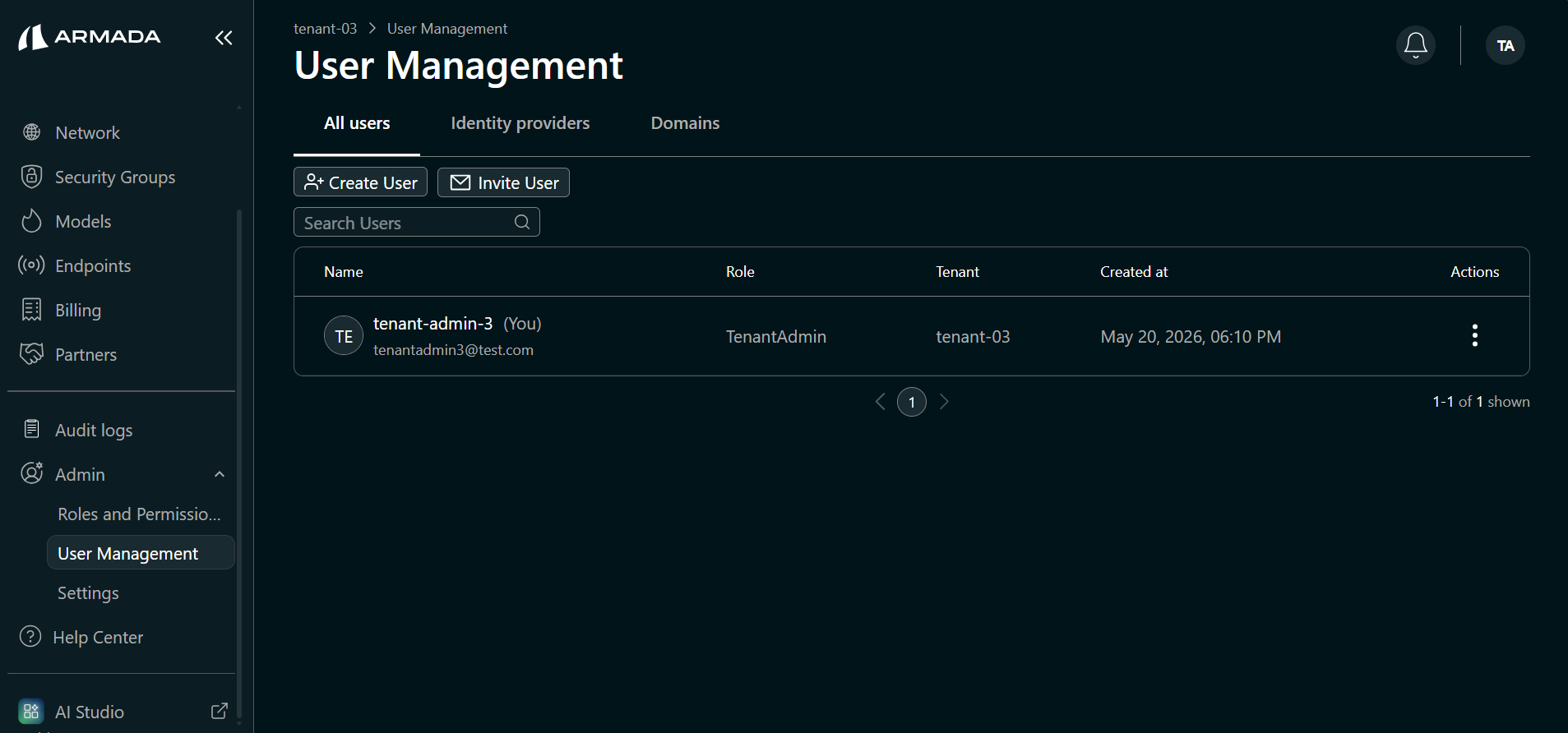
Task: Click the Endpoints broadcast icon
Action: 31,265
